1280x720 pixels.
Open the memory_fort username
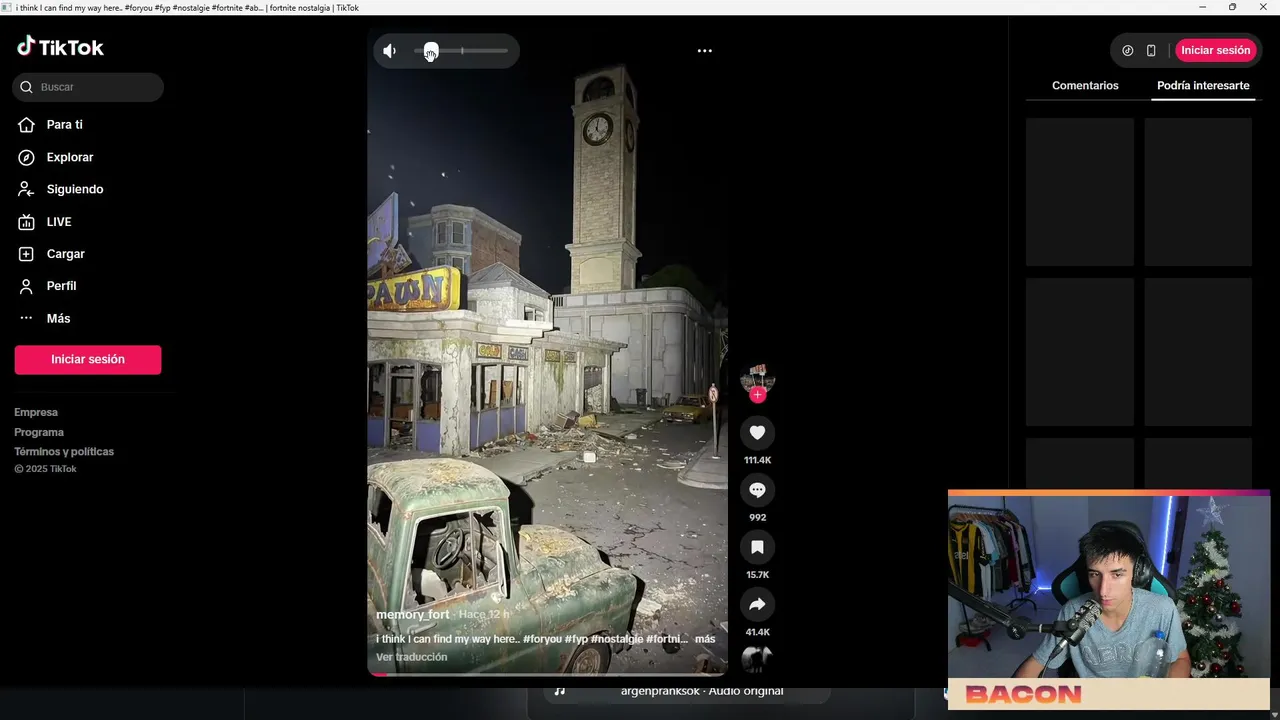[413, 615]
